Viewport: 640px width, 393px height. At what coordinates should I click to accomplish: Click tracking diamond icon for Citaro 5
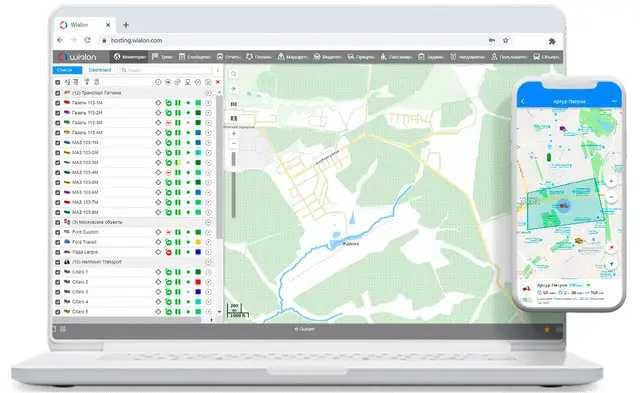coord(158,312)
